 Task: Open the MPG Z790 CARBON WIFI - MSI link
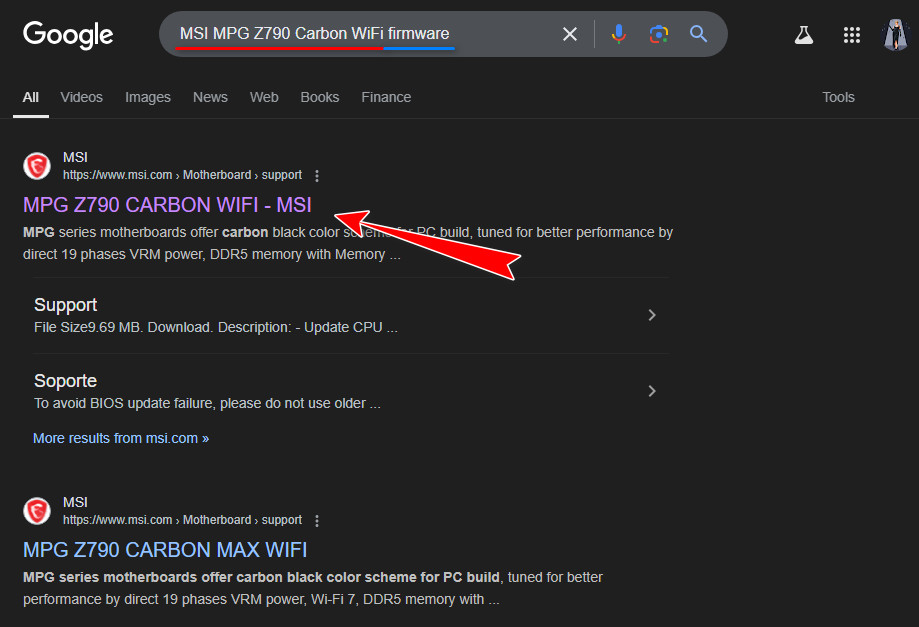tap(167, 205)
